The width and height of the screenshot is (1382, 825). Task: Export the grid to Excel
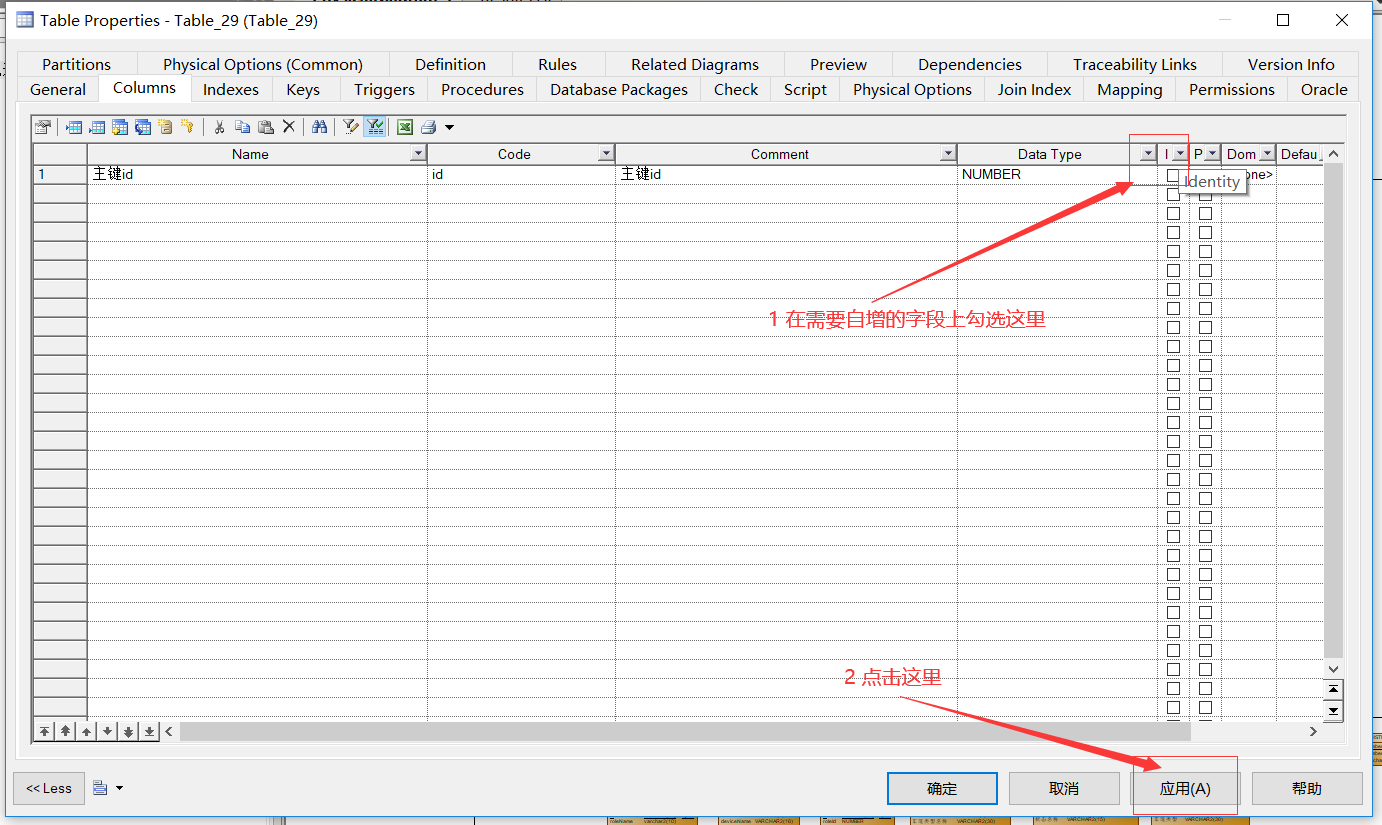coord(405,127)
